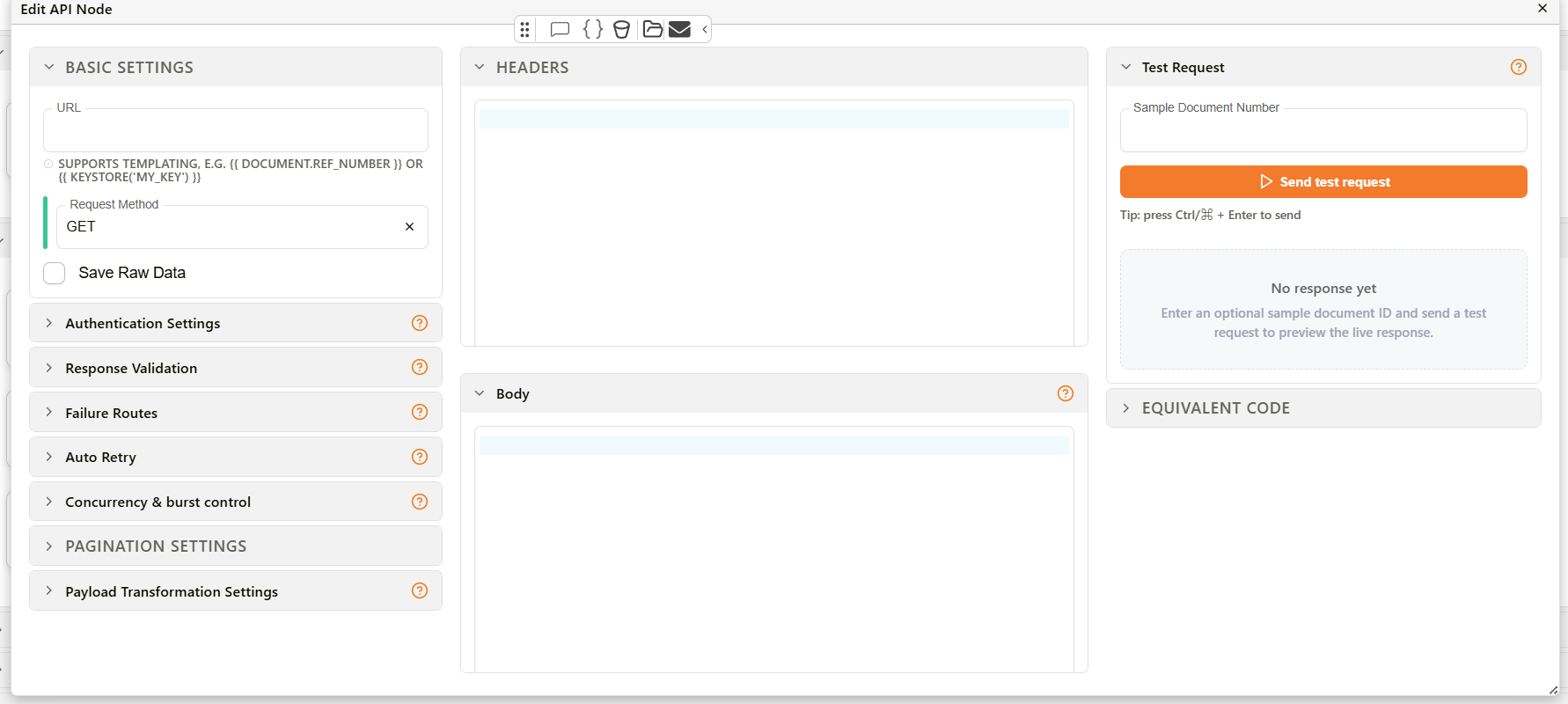Click inside the Headers editor area
1568x704 pixels.
tap(774, 223)
